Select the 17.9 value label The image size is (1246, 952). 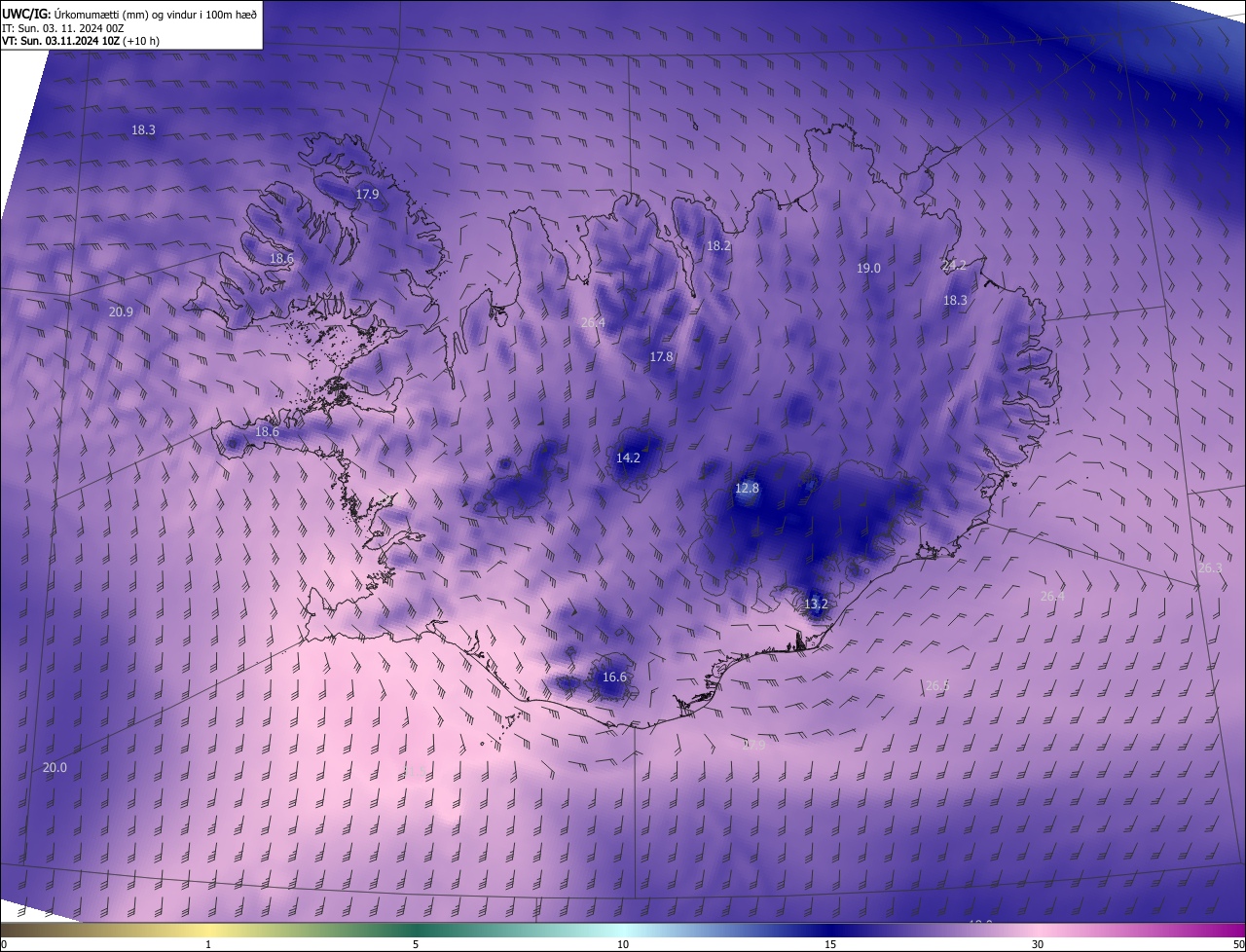click(367, 194)
